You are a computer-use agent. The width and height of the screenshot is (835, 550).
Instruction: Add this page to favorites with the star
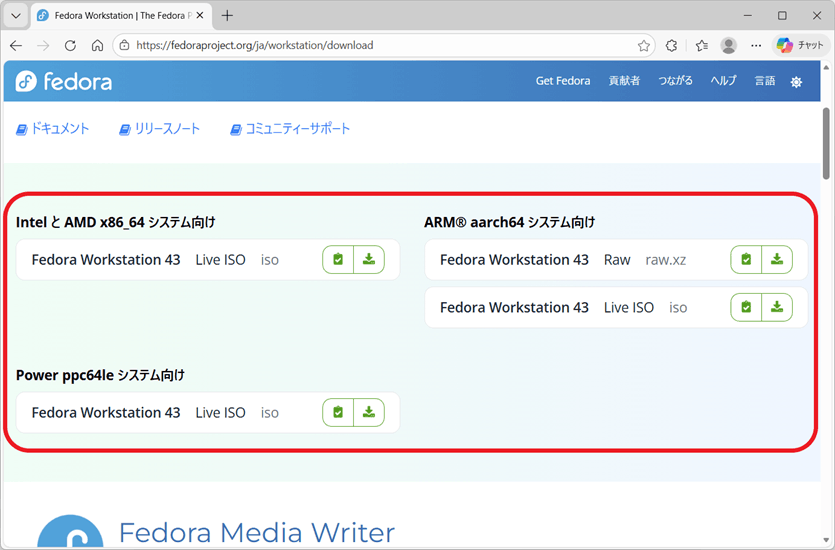point(644,46)
